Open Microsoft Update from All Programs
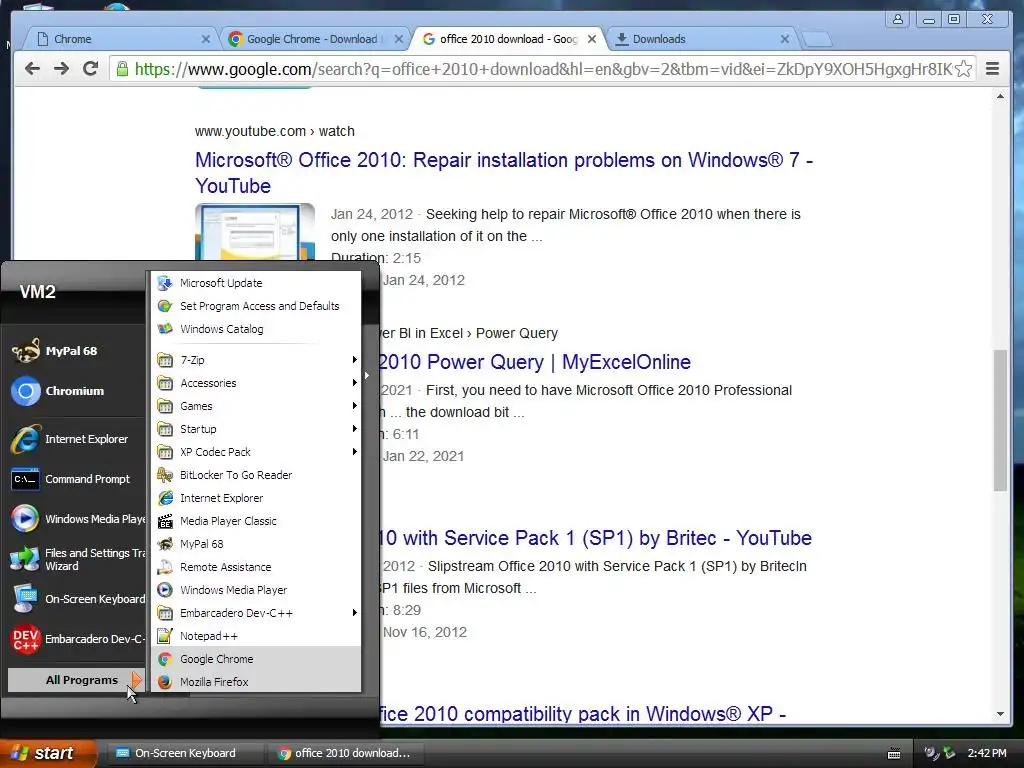 [256, 283]
